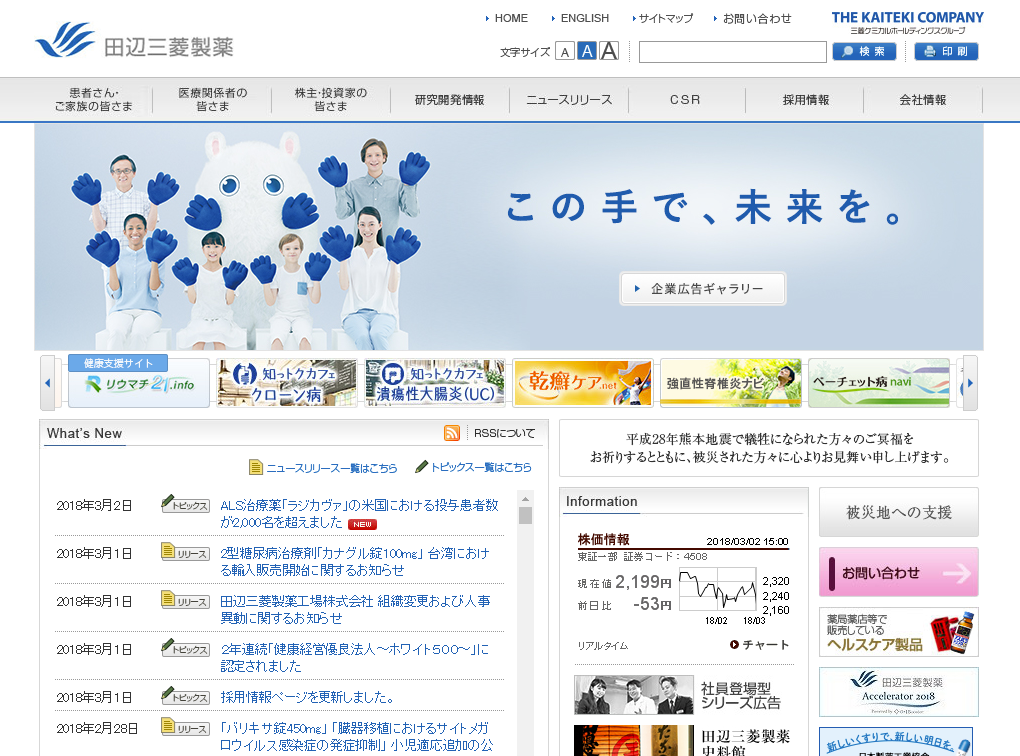
Task: Open 被災地への支援 button
Action: [898, 512]
